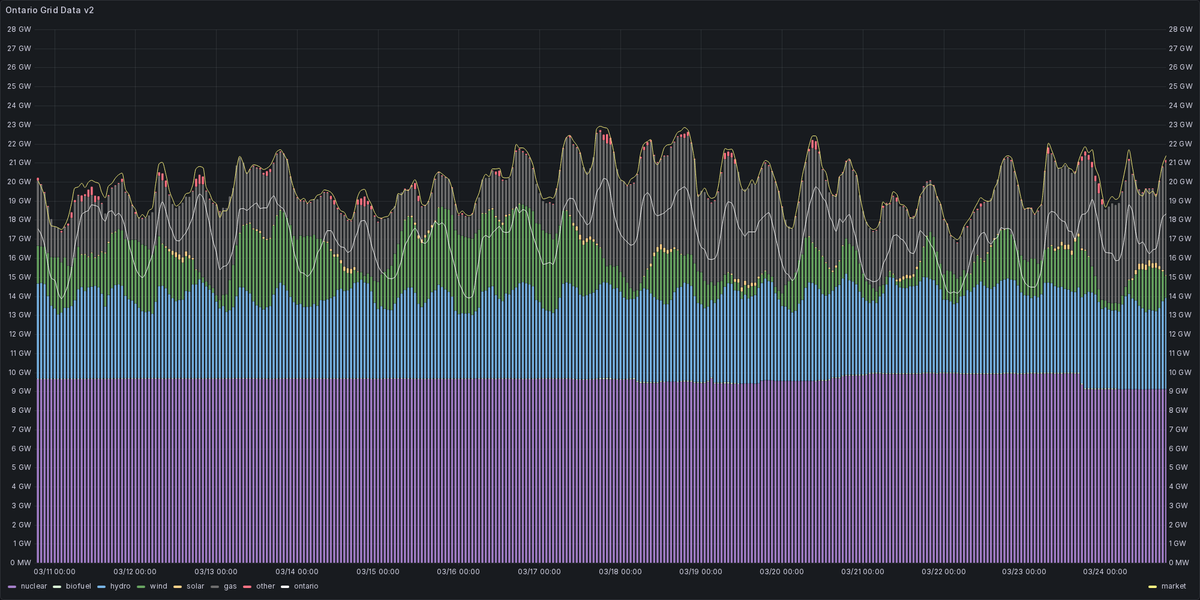This screenshot has width=1200, height=600.
Task: Click the biofuel legend label
Action: [77, 586]
